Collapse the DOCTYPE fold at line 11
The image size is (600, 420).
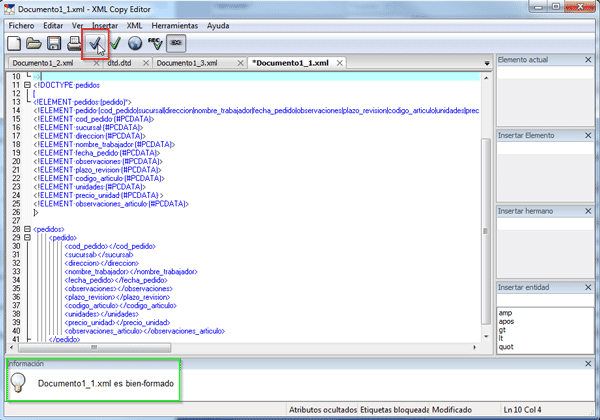27,85
